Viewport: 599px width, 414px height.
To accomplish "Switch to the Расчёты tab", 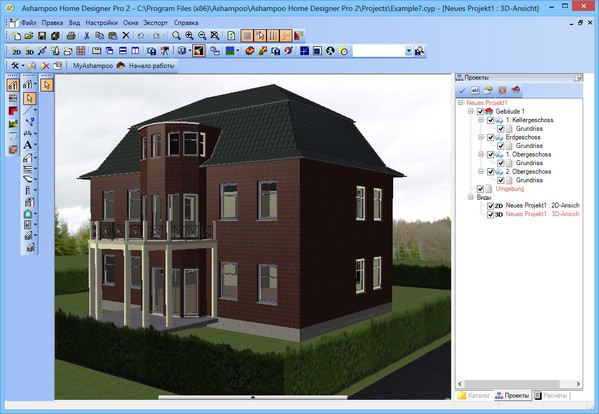I will tap(551, 396).
